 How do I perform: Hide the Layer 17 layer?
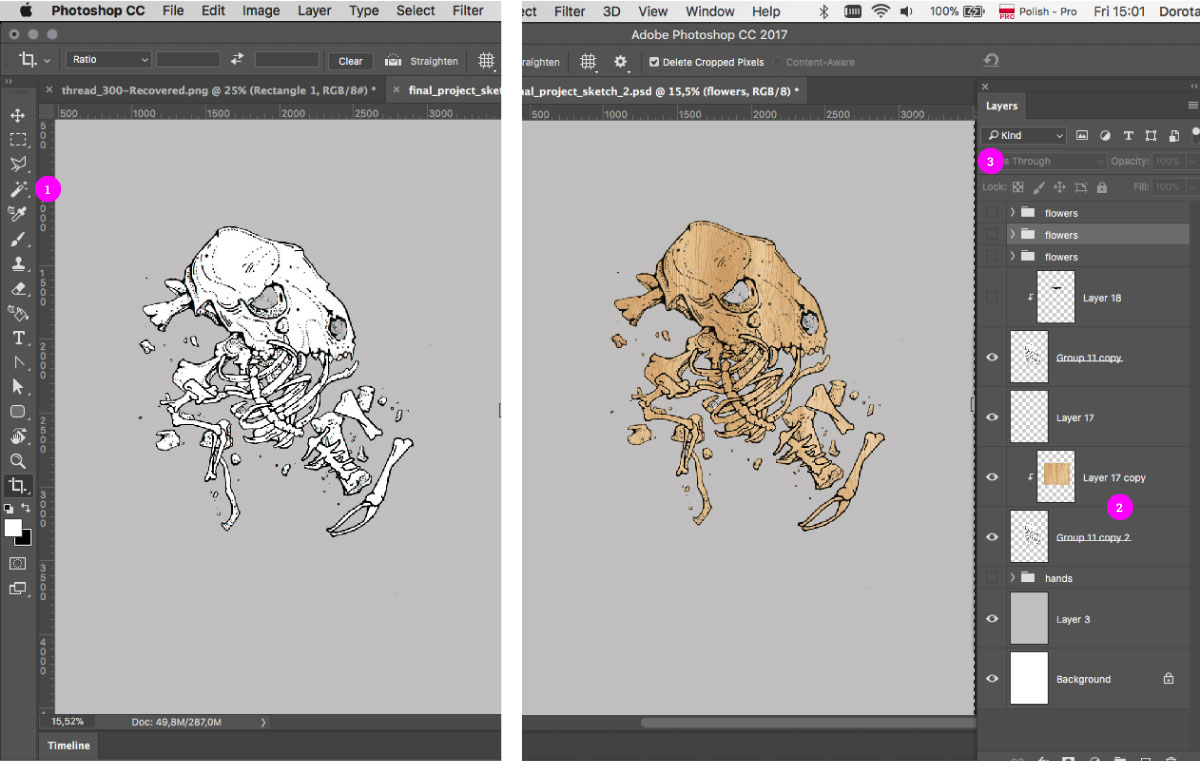point(990,417)
